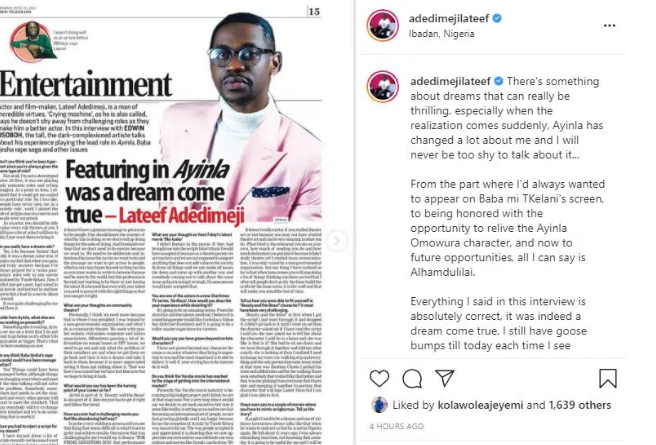Open comments with the speech bubble icon

(x=412, y=379)
